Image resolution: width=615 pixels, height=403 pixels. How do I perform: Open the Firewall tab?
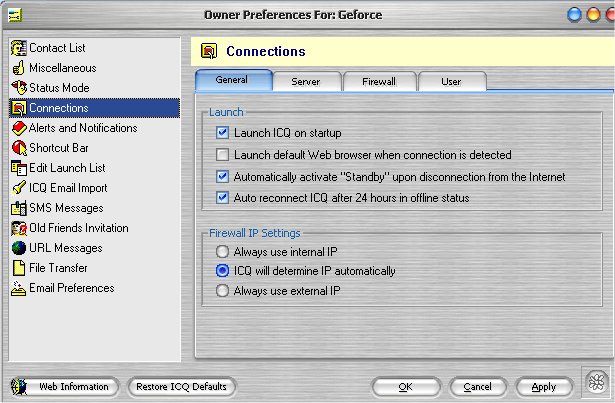coord(379,82)
